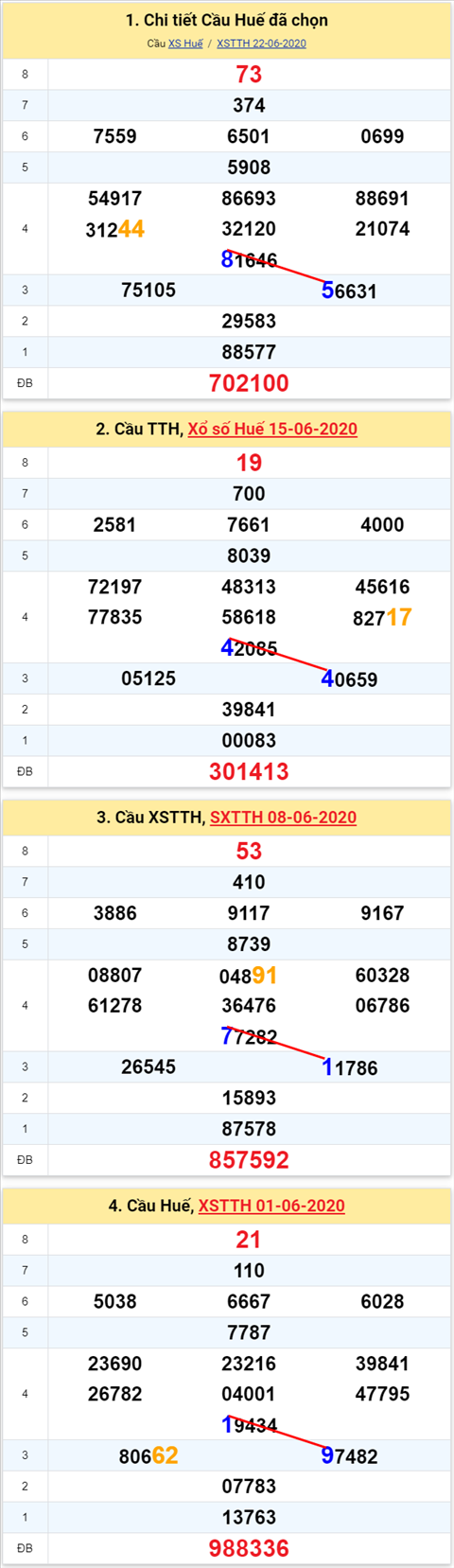The height and width of the screenshot is (1568, 454).
Task: Click number 7559 in the first table
Action: coord(114,136)
